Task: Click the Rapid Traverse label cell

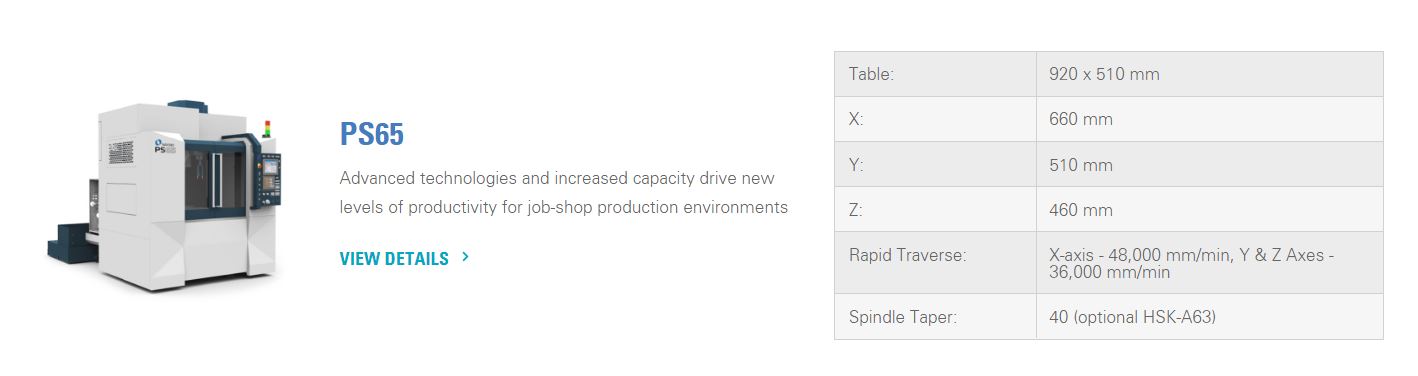Action: (935, 262)
